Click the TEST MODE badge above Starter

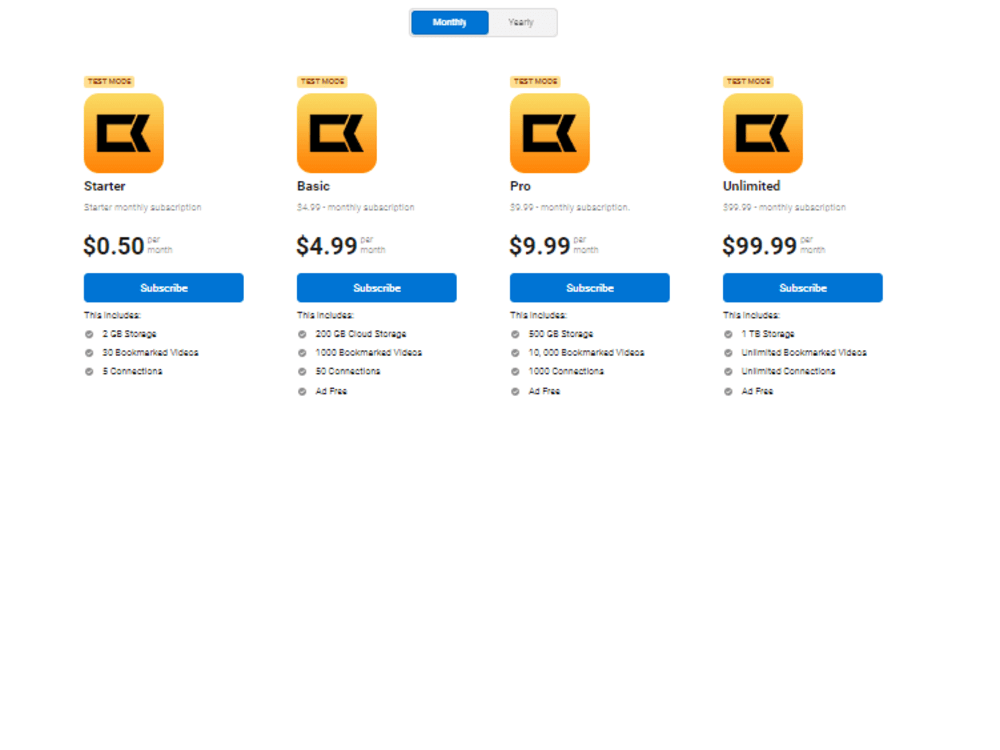click(x=109, y=82)
